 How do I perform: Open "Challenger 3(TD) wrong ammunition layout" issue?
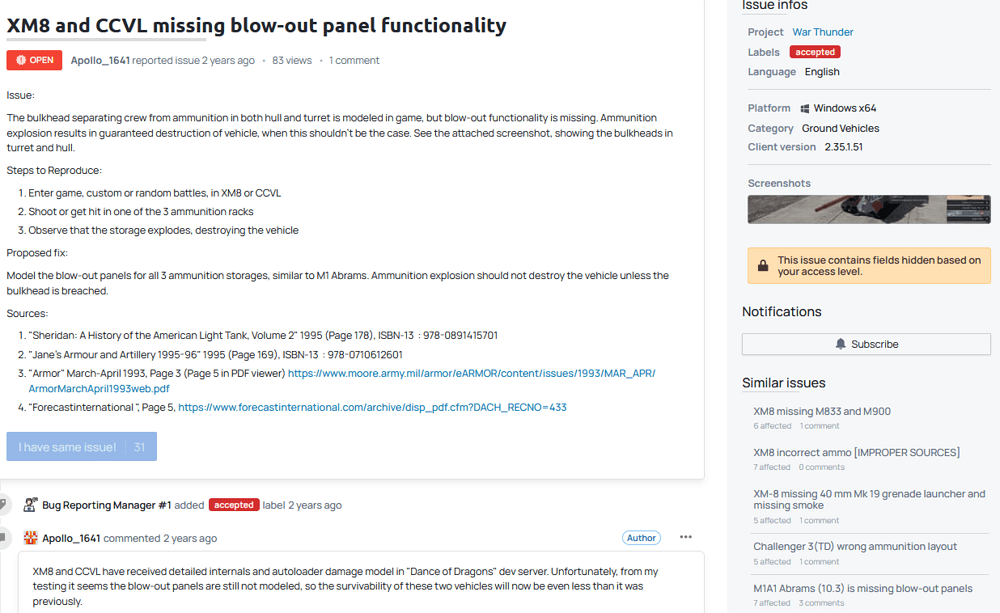tap(855, 547)
